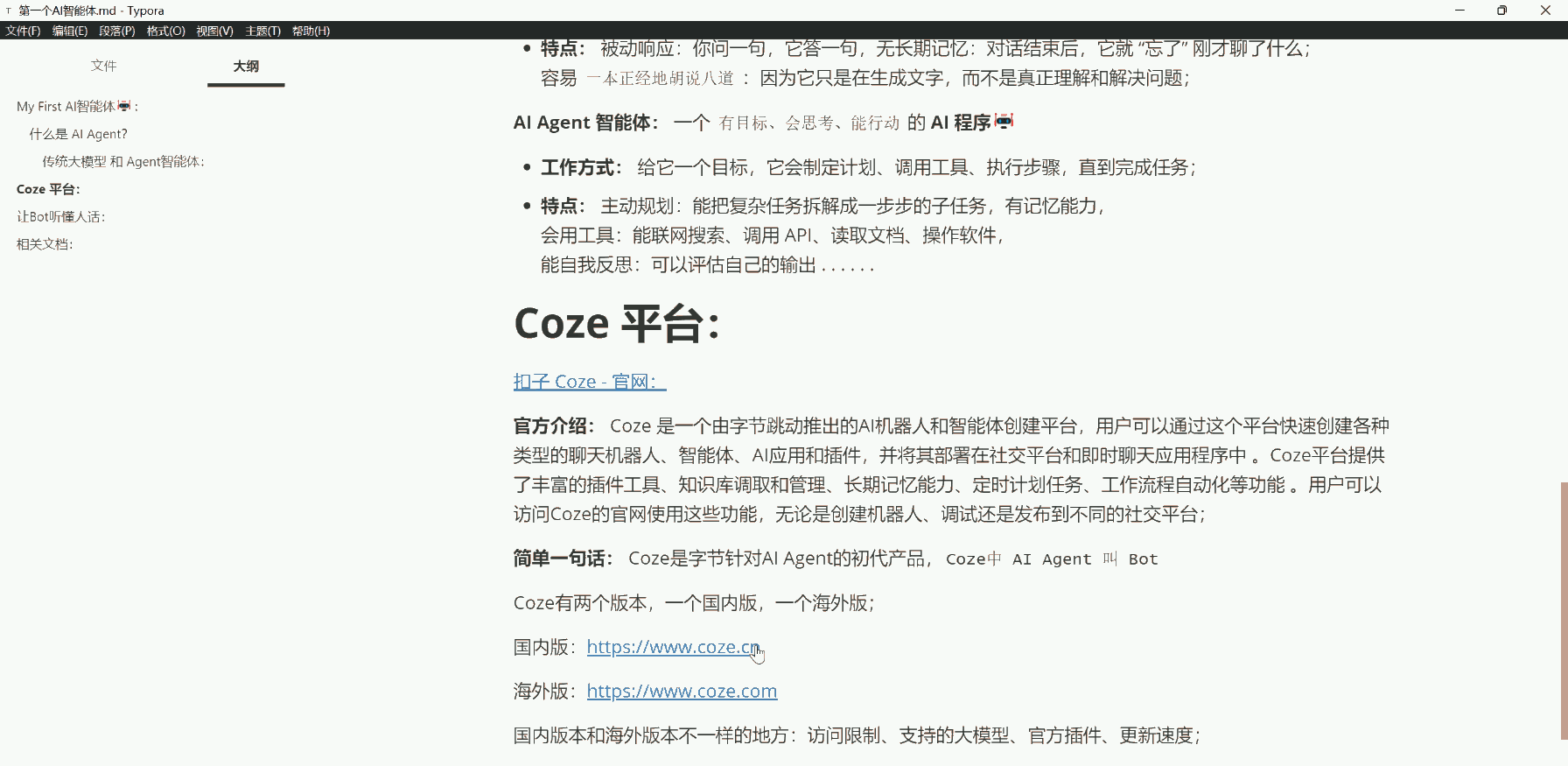Open the 编辑(E) menu
This screenshot has width=1568, height=766.
(70, 31)
